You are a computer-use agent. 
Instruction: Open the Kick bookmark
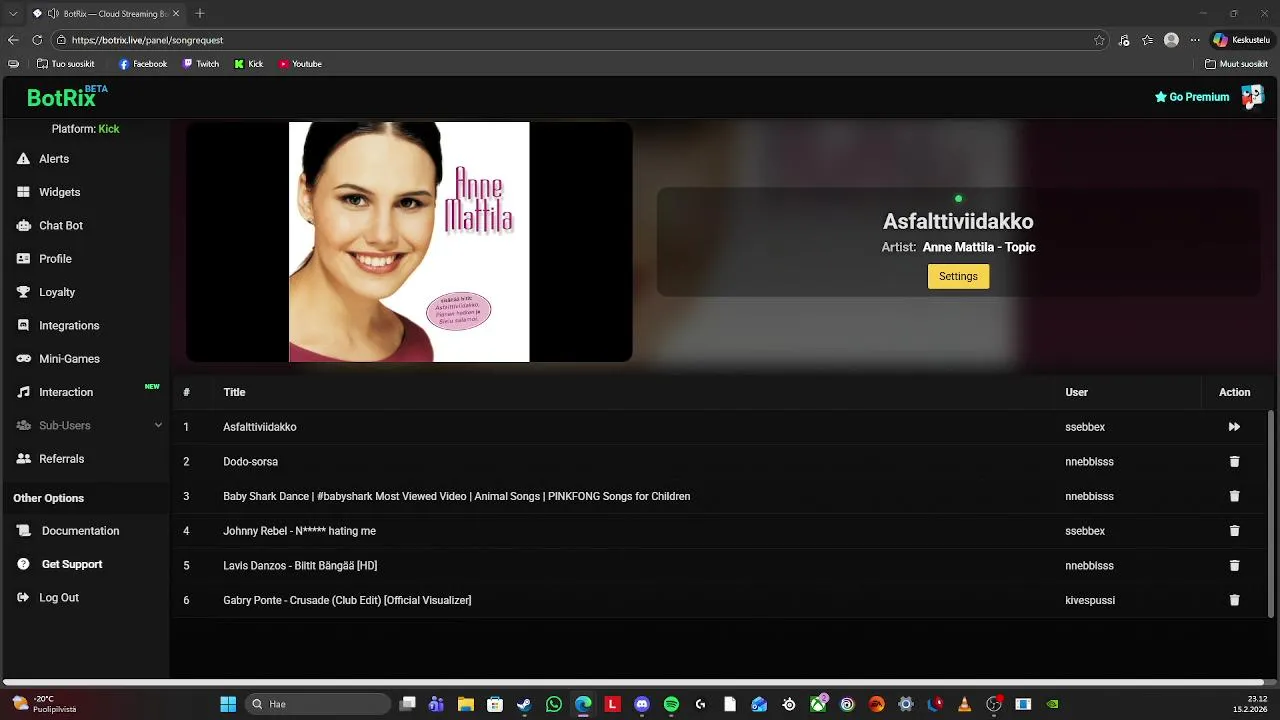click(x=249, y=64)
